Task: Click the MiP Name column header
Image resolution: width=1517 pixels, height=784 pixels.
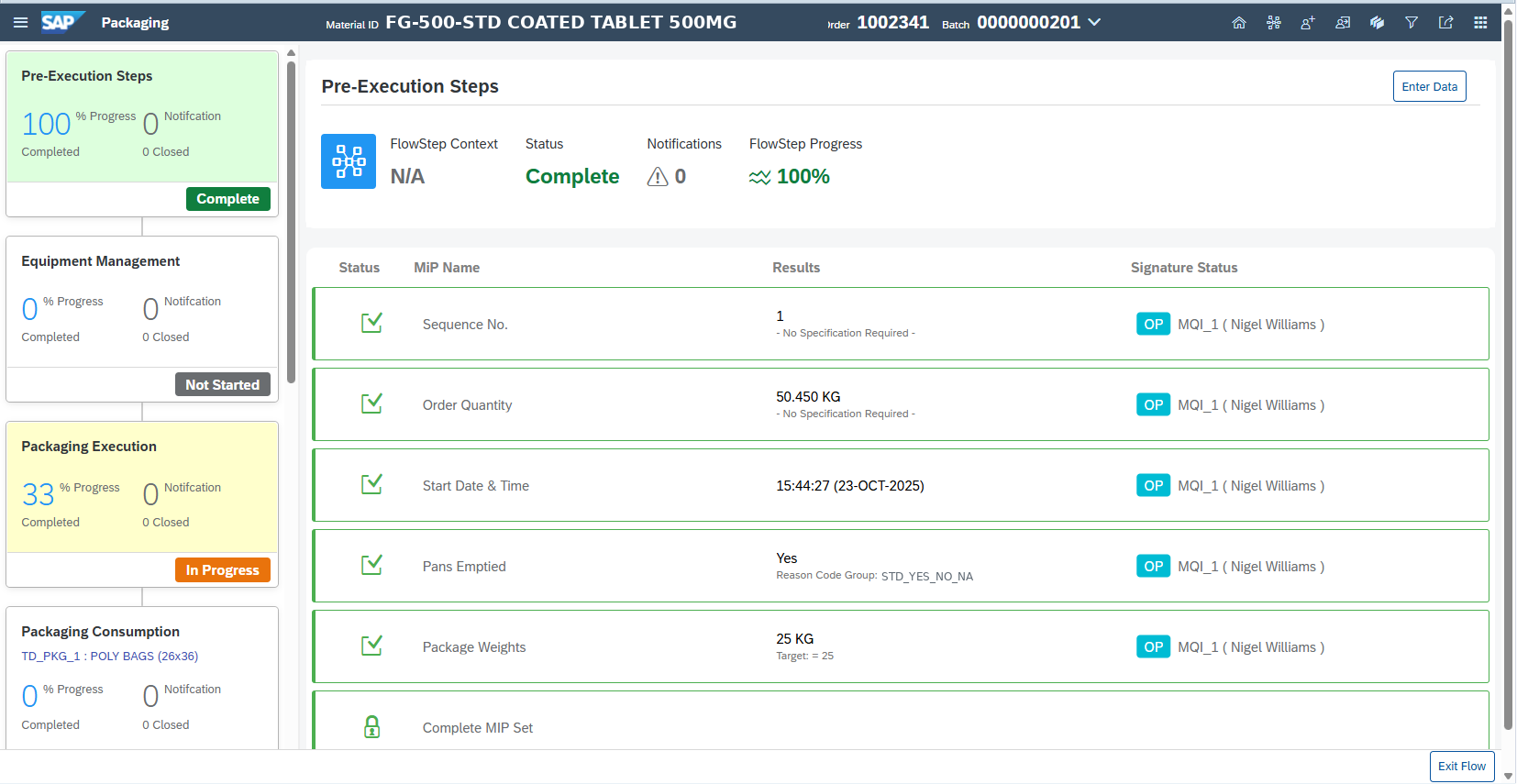Action: tap(447, 268)
